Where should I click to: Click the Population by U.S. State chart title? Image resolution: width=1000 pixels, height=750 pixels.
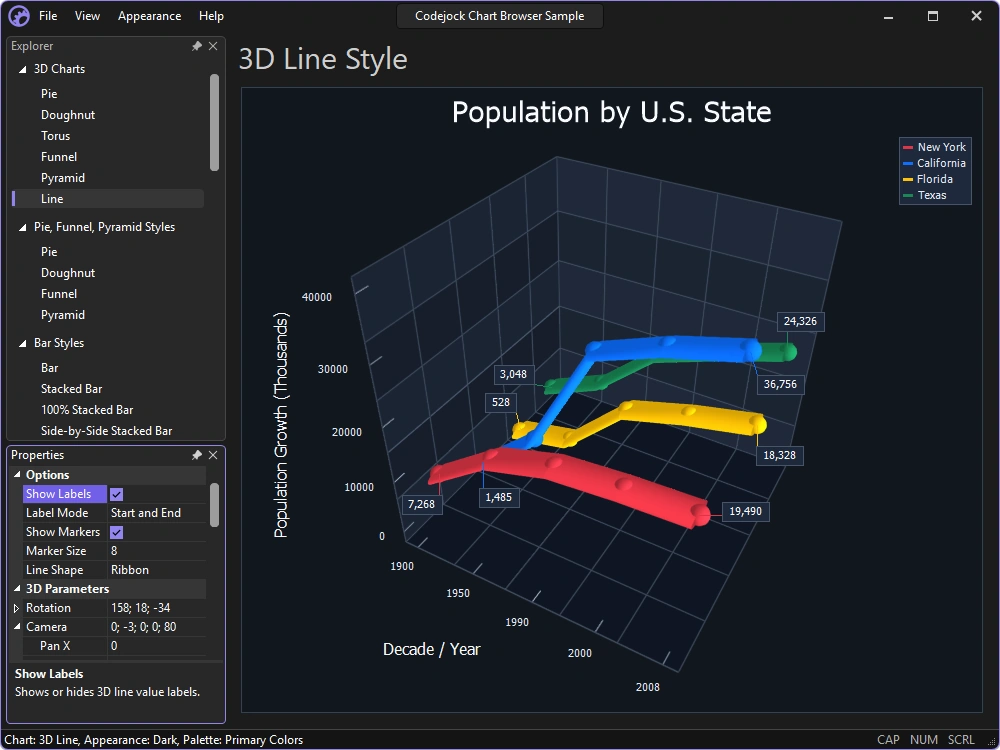pyautogui.click(x=612, y=112)
